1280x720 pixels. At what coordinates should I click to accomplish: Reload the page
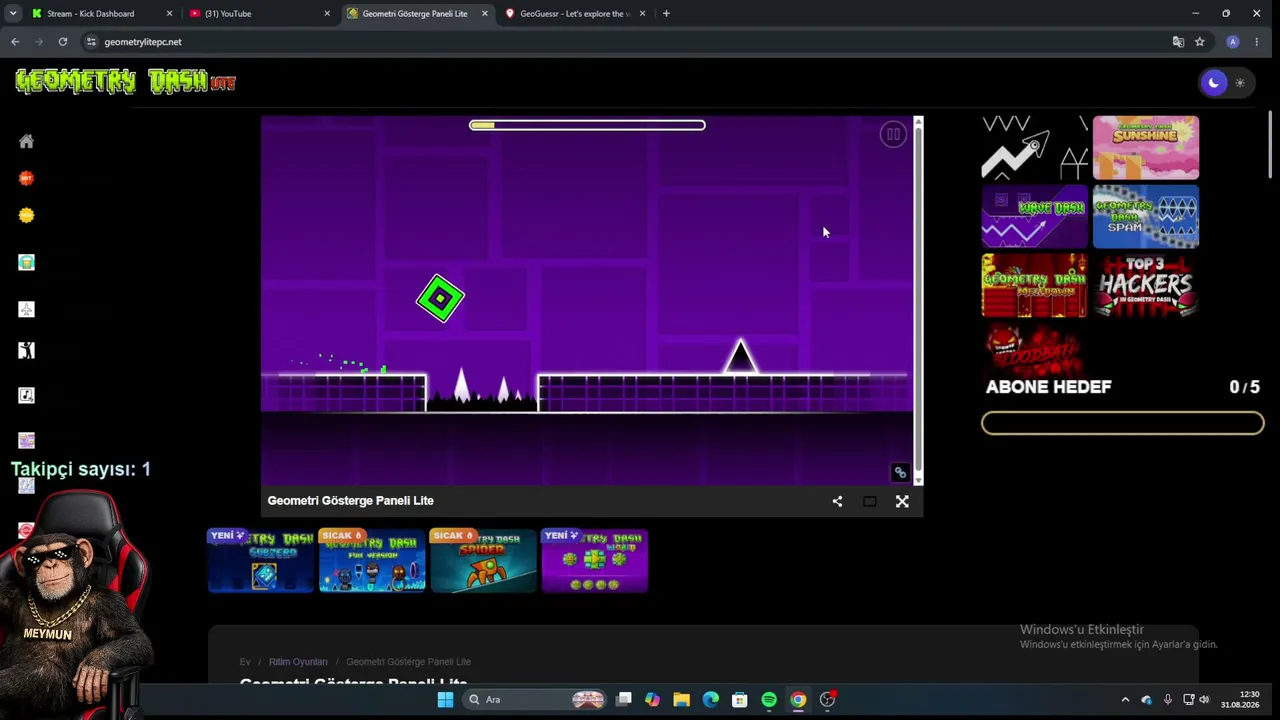[x=63, y=42]
